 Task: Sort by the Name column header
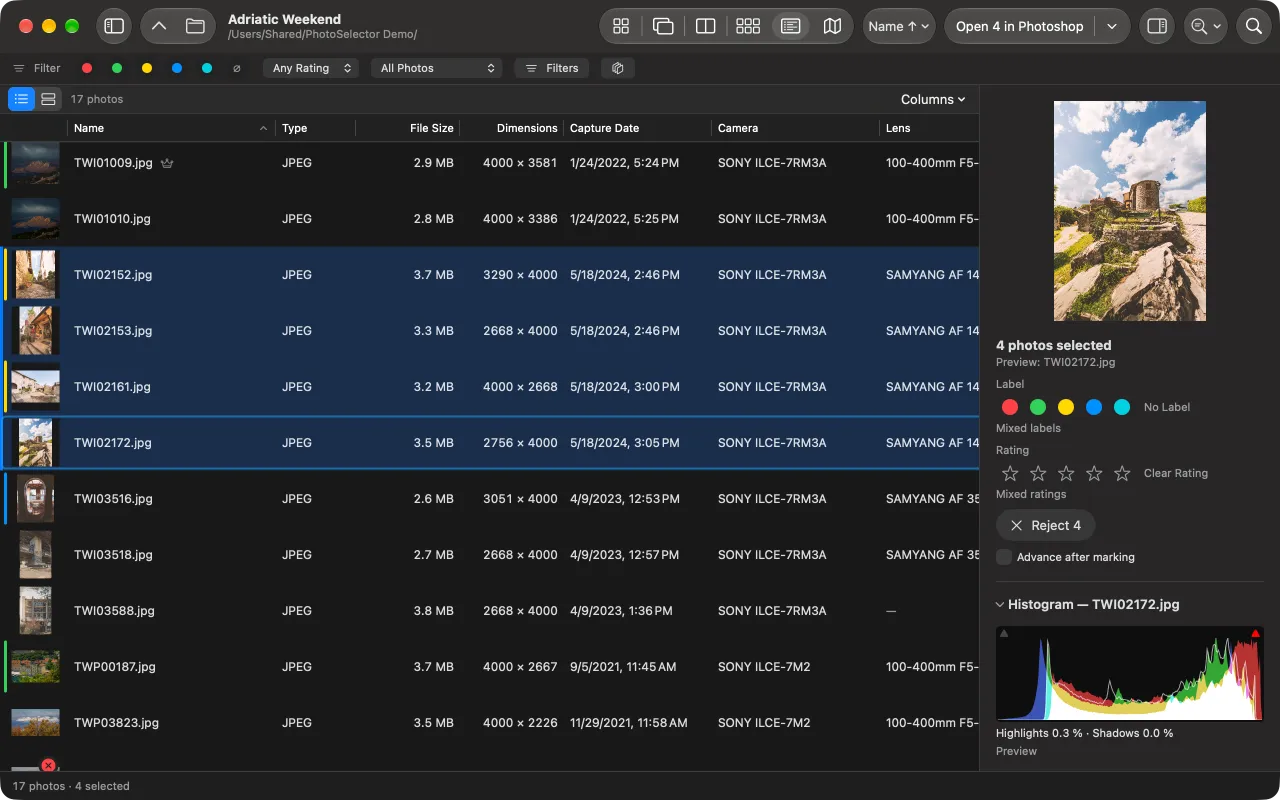(171, 128)
